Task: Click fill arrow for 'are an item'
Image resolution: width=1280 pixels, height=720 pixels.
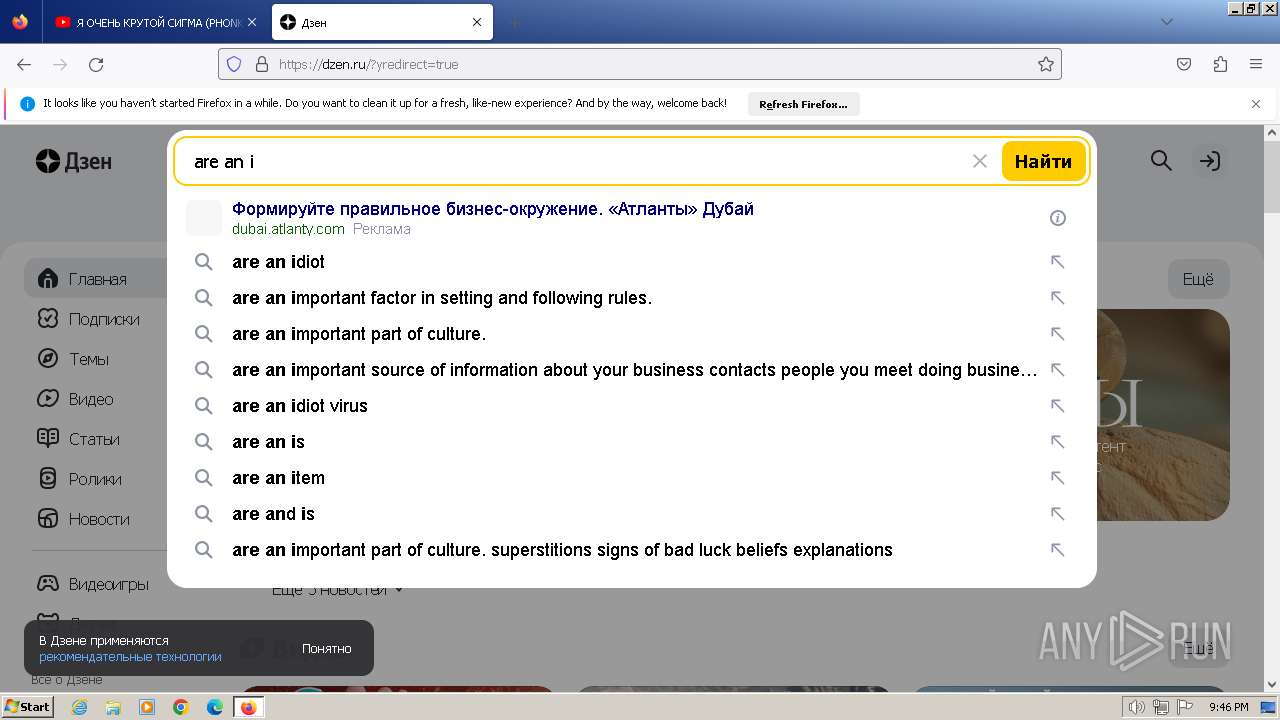Action: pos(1057,478)
